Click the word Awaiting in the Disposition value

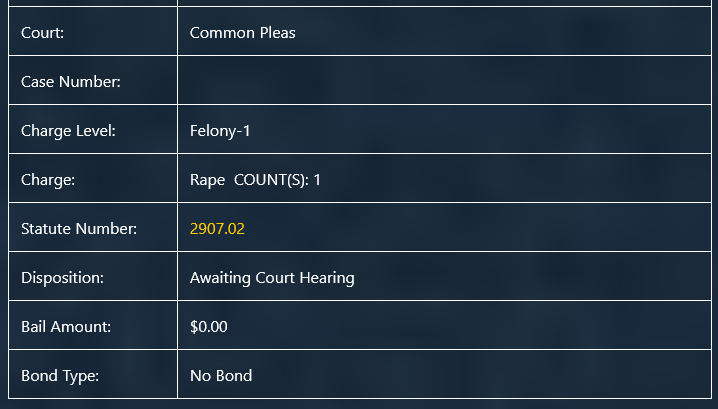[x=220, y=278]
